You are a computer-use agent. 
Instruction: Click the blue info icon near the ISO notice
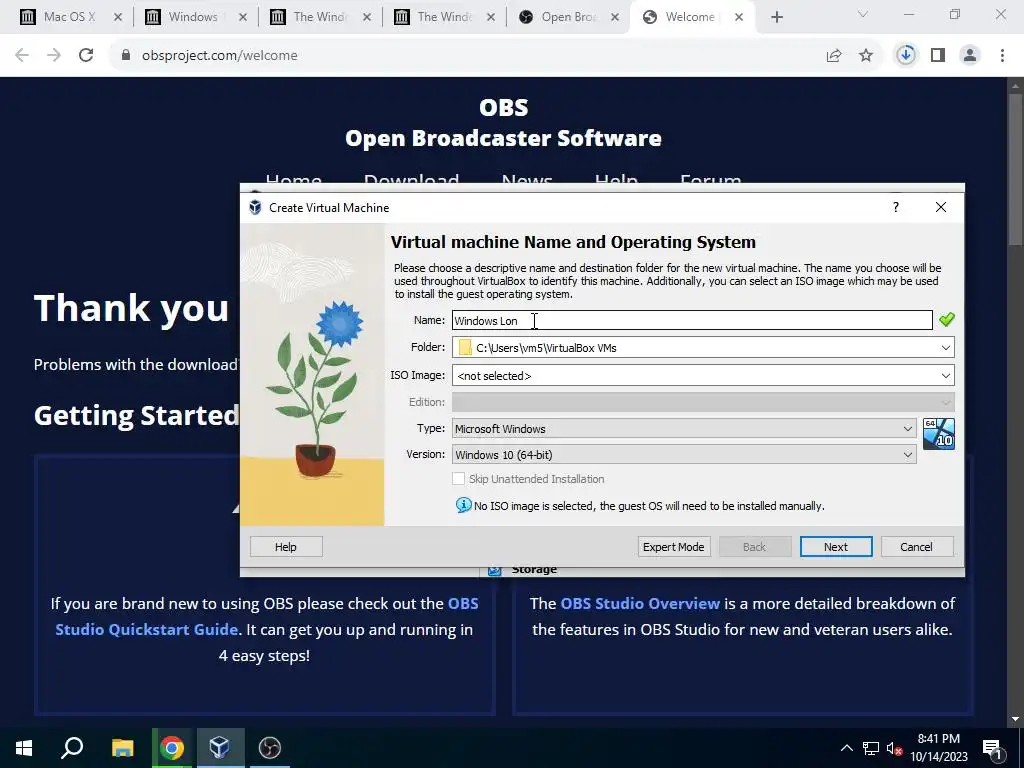(x=463, y=505)
